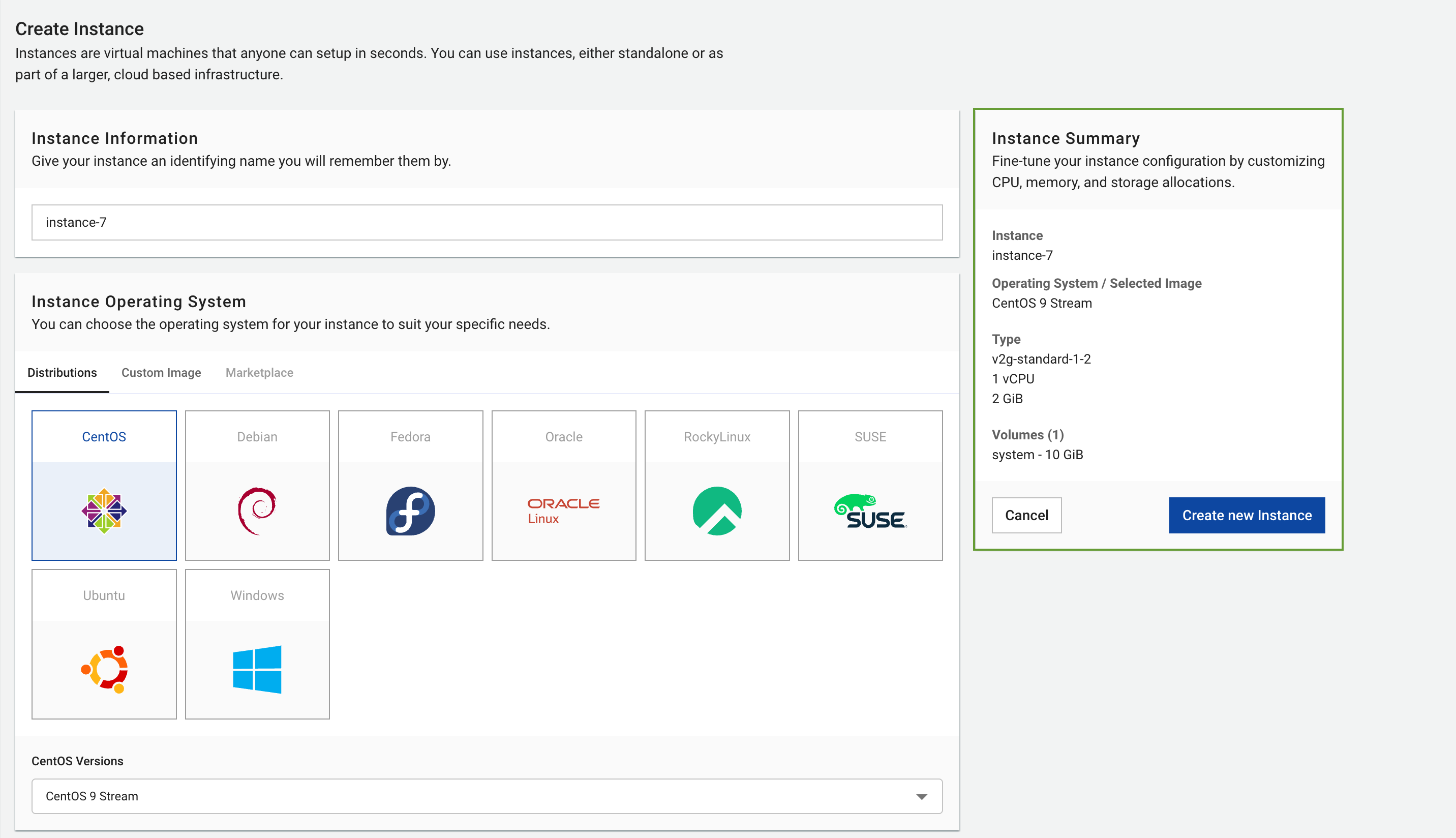1456x838 pixels.
Task: Click the 'CentOS 9 Stream' summary text
Action: pos(1042,303)
